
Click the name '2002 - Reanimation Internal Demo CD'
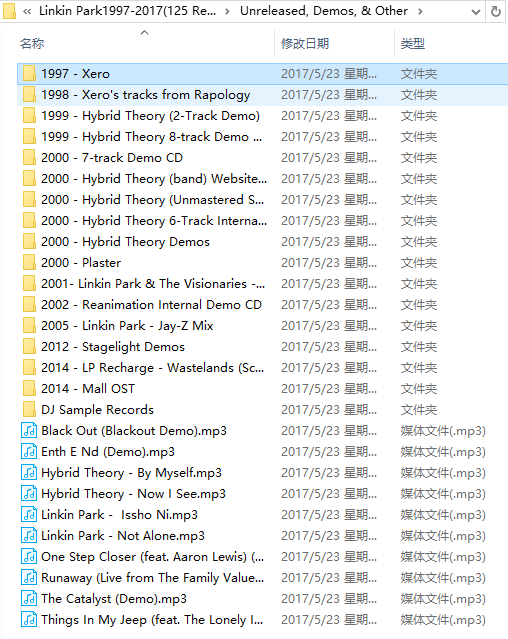pos(151,304)
